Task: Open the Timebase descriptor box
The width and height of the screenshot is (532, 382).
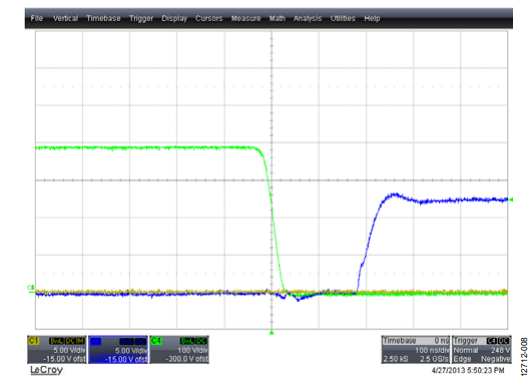Action: click(416, 350)
